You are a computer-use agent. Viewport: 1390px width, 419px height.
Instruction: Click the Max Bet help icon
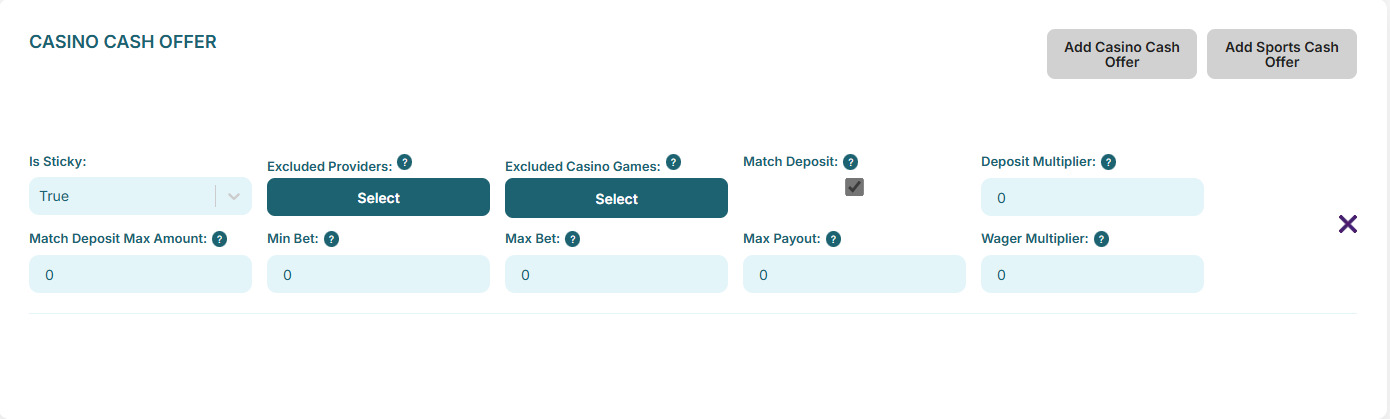(572, 239)
